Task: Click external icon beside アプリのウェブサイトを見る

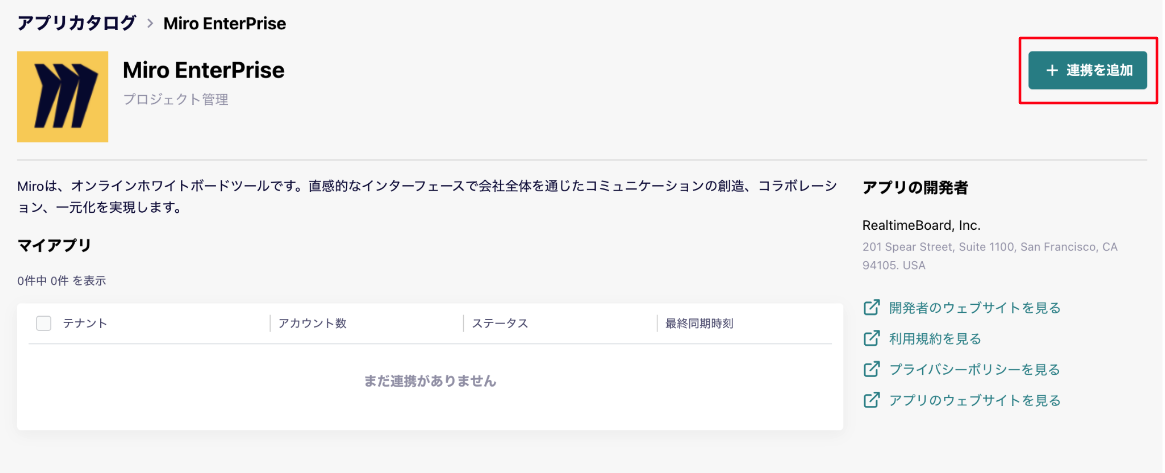Action: pyautogui.click(x=872, y=400)
